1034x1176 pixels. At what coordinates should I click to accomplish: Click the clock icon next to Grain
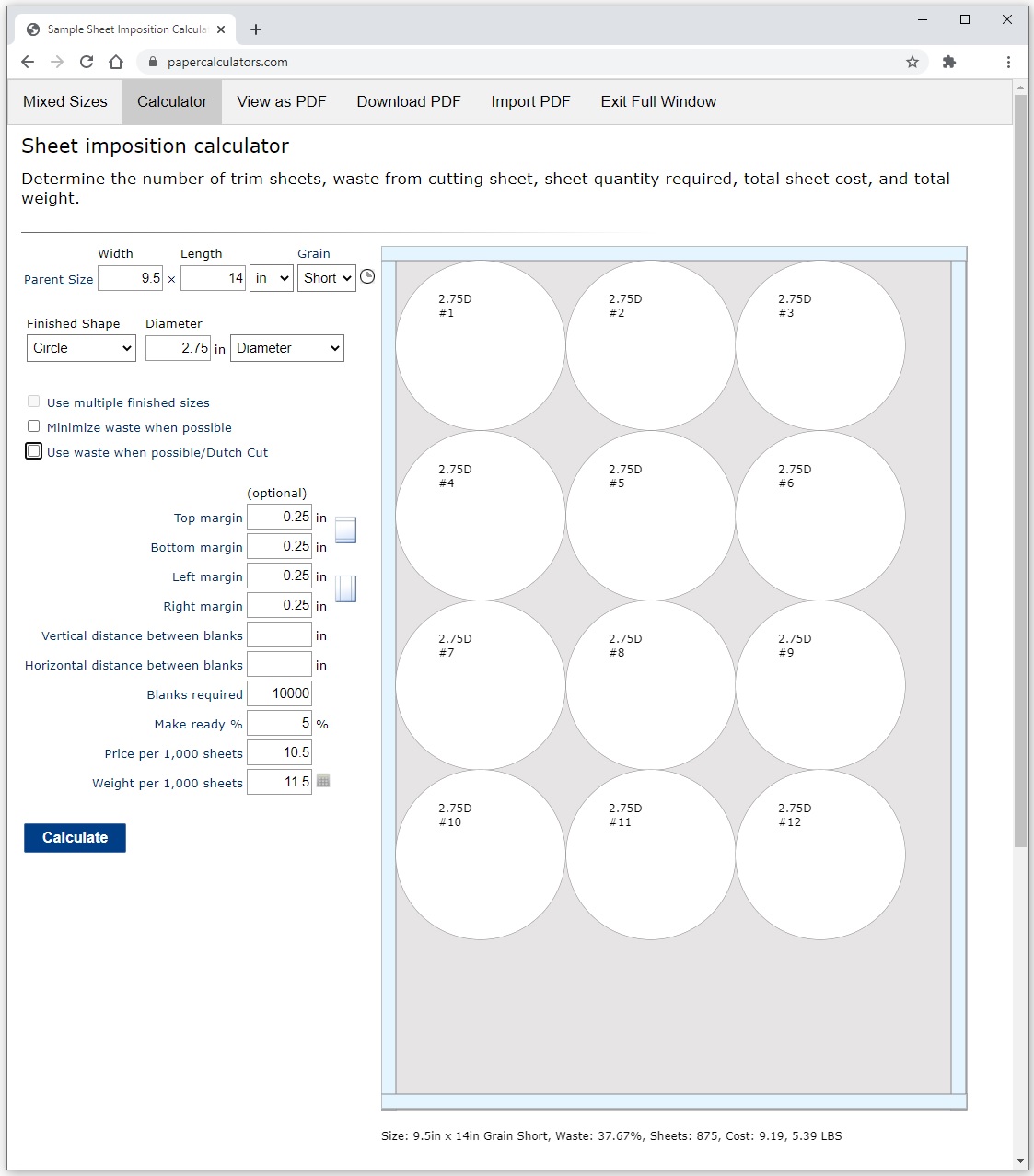pyautogui.click(x=367, y=277)
